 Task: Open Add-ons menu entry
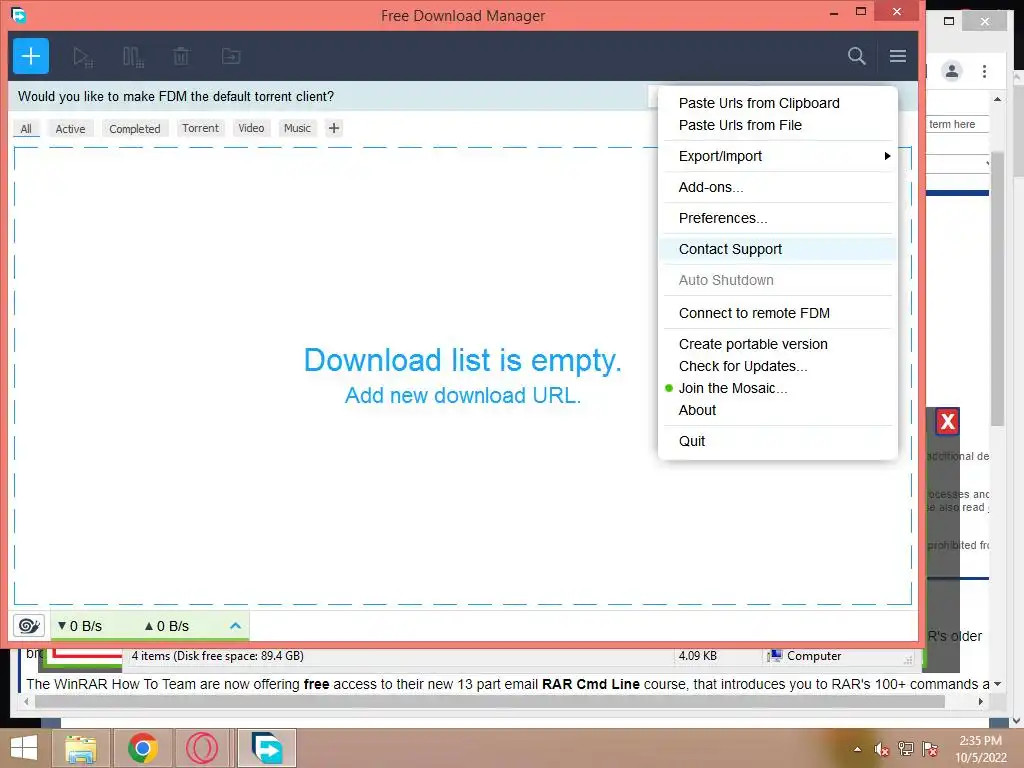pos(777,187)
